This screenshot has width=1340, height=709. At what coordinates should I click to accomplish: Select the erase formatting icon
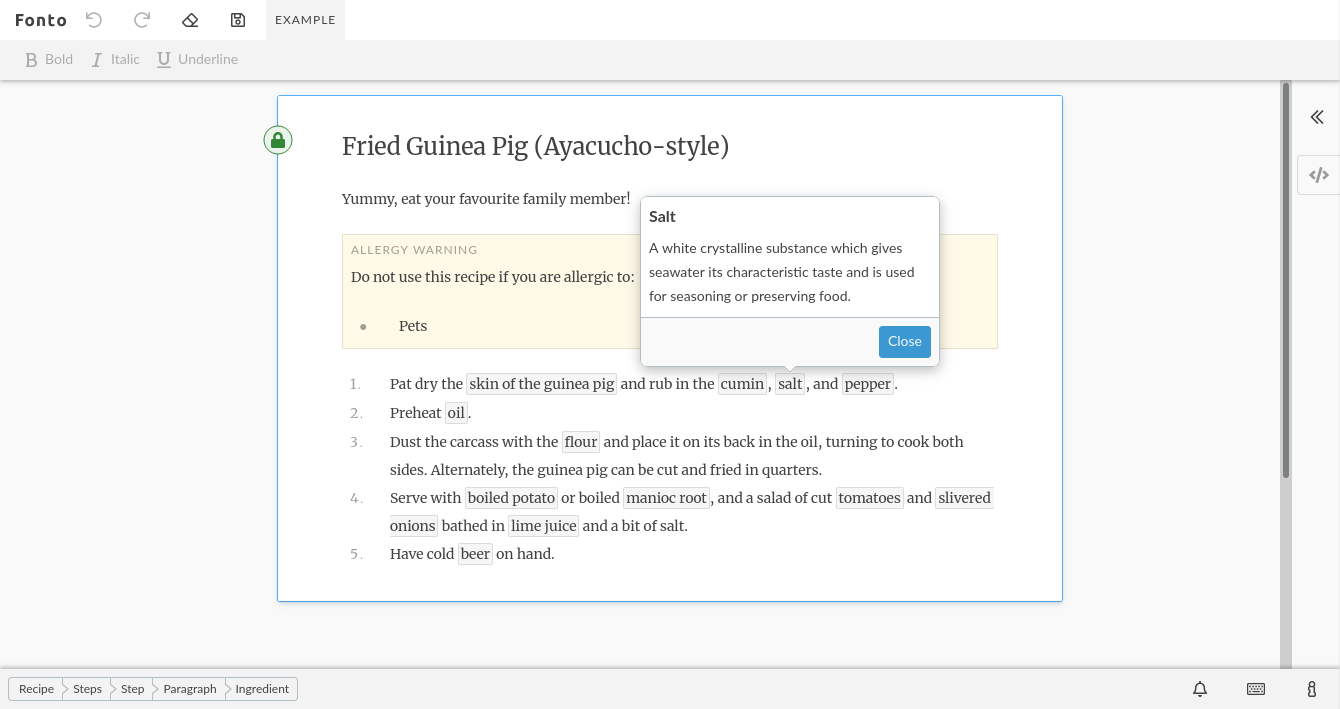tap(189, 19)
